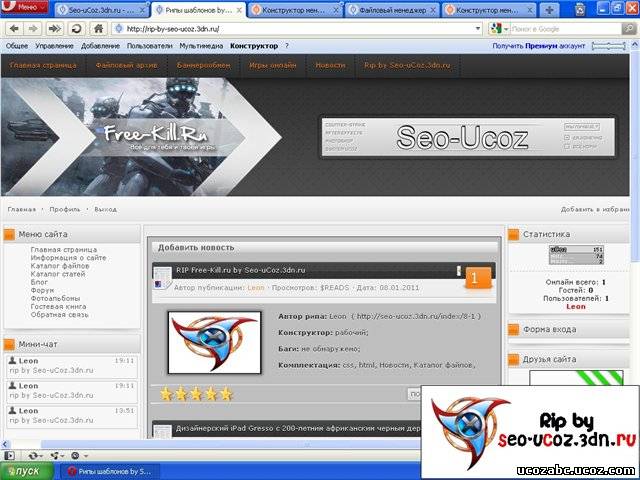Viewport: 640px width, 480px height.
Task: Open Игры онлайн in the site navigation
Action: click(x=273, y=65)
